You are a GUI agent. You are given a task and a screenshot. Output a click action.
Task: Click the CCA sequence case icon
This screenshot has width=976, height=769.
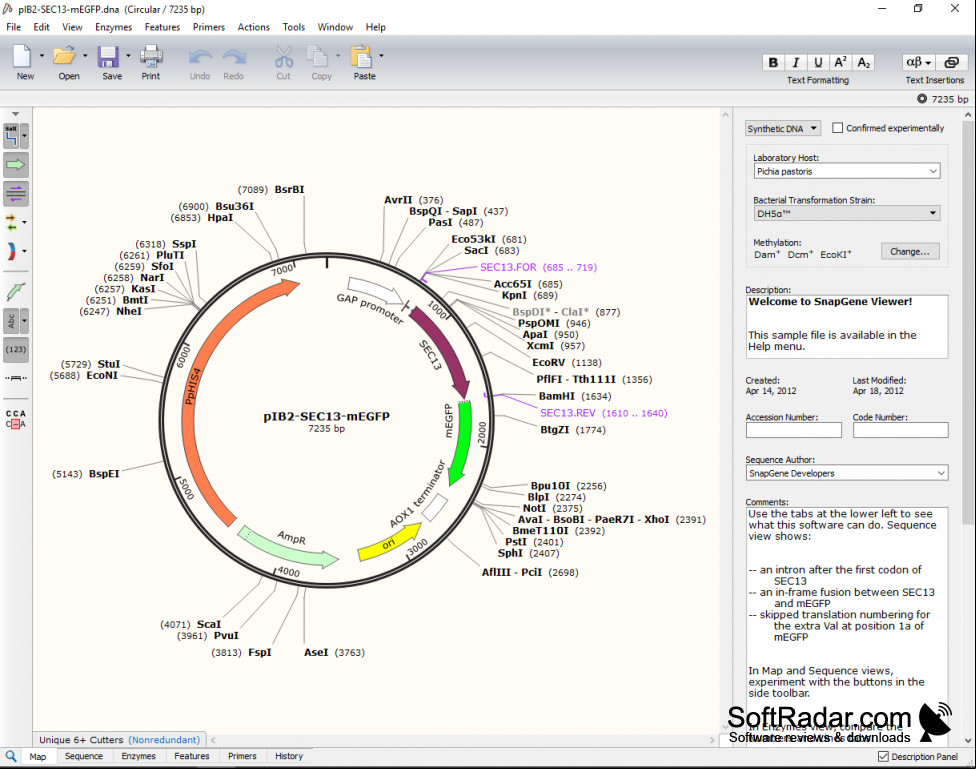pos(16,419)
